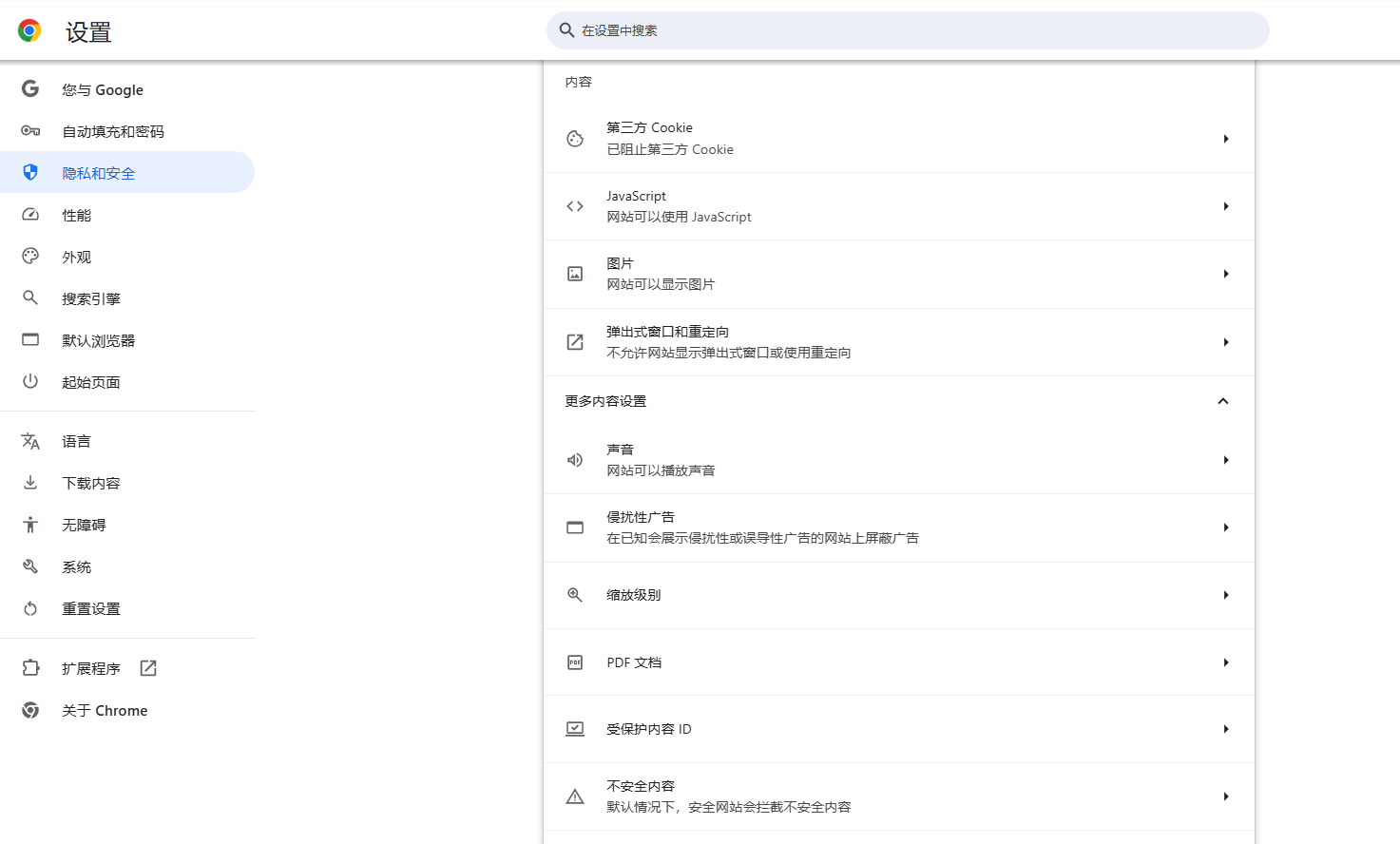Click the external link icon next to 扩展程序

click(148, 668)
